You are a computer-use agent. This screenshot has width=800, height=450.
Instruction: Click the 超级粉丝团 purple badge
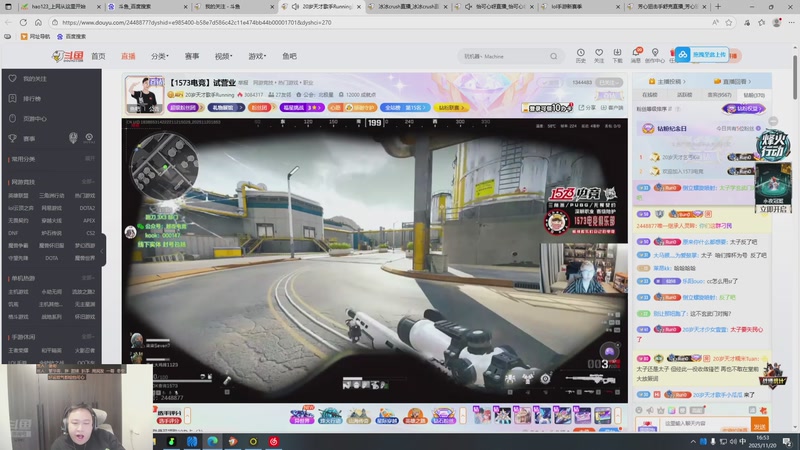185,108
